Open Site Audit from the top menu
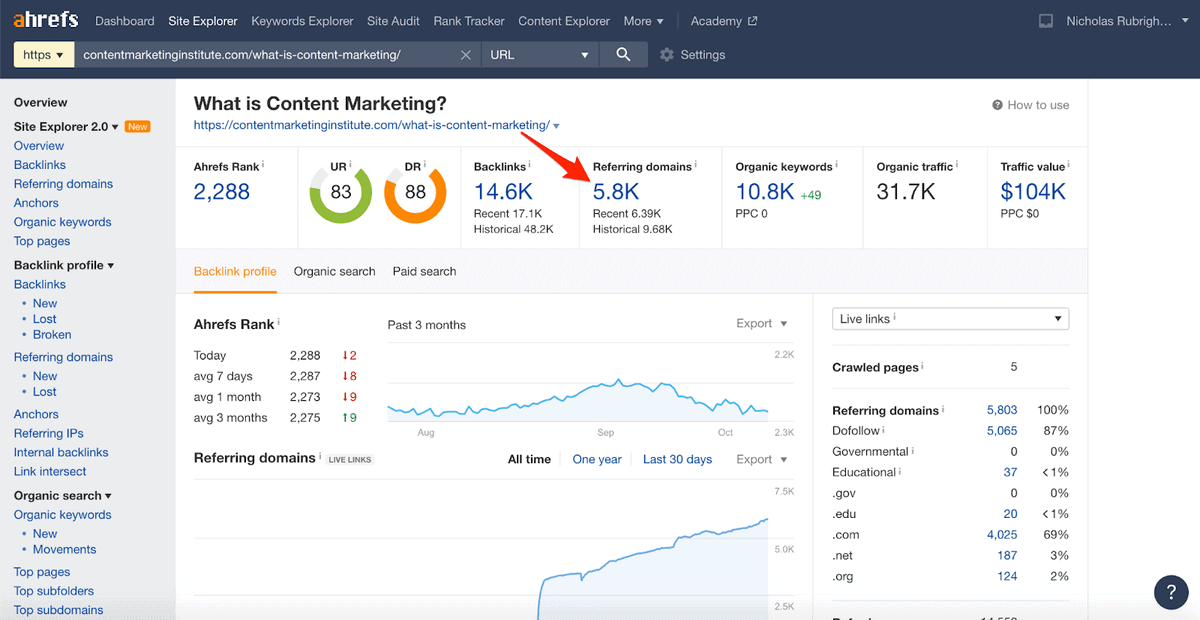This screenshot has width=1200, height=620. [x=394, y=21]
